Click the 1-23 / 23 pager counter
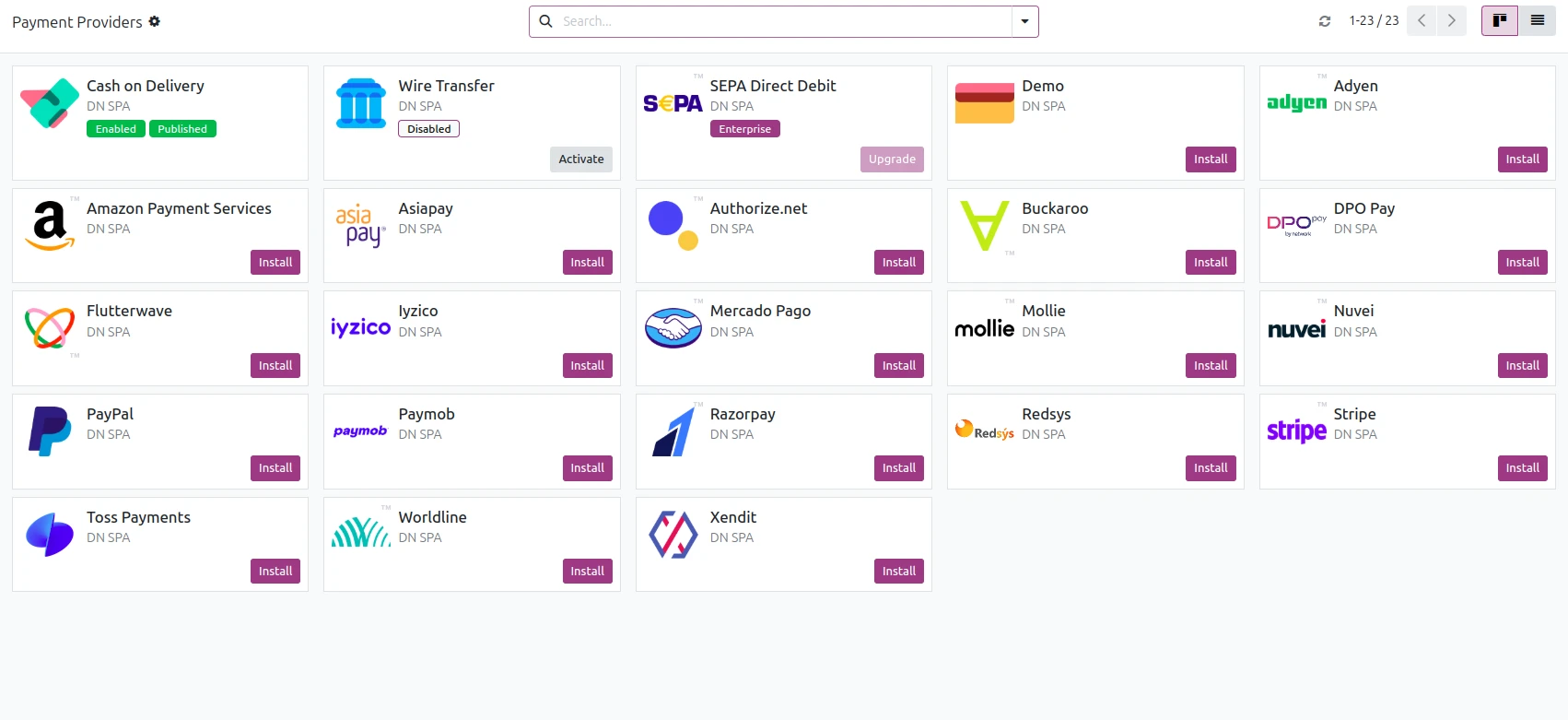The height and width of the screenshot is (720, 1568). (x=1374, y=20)
